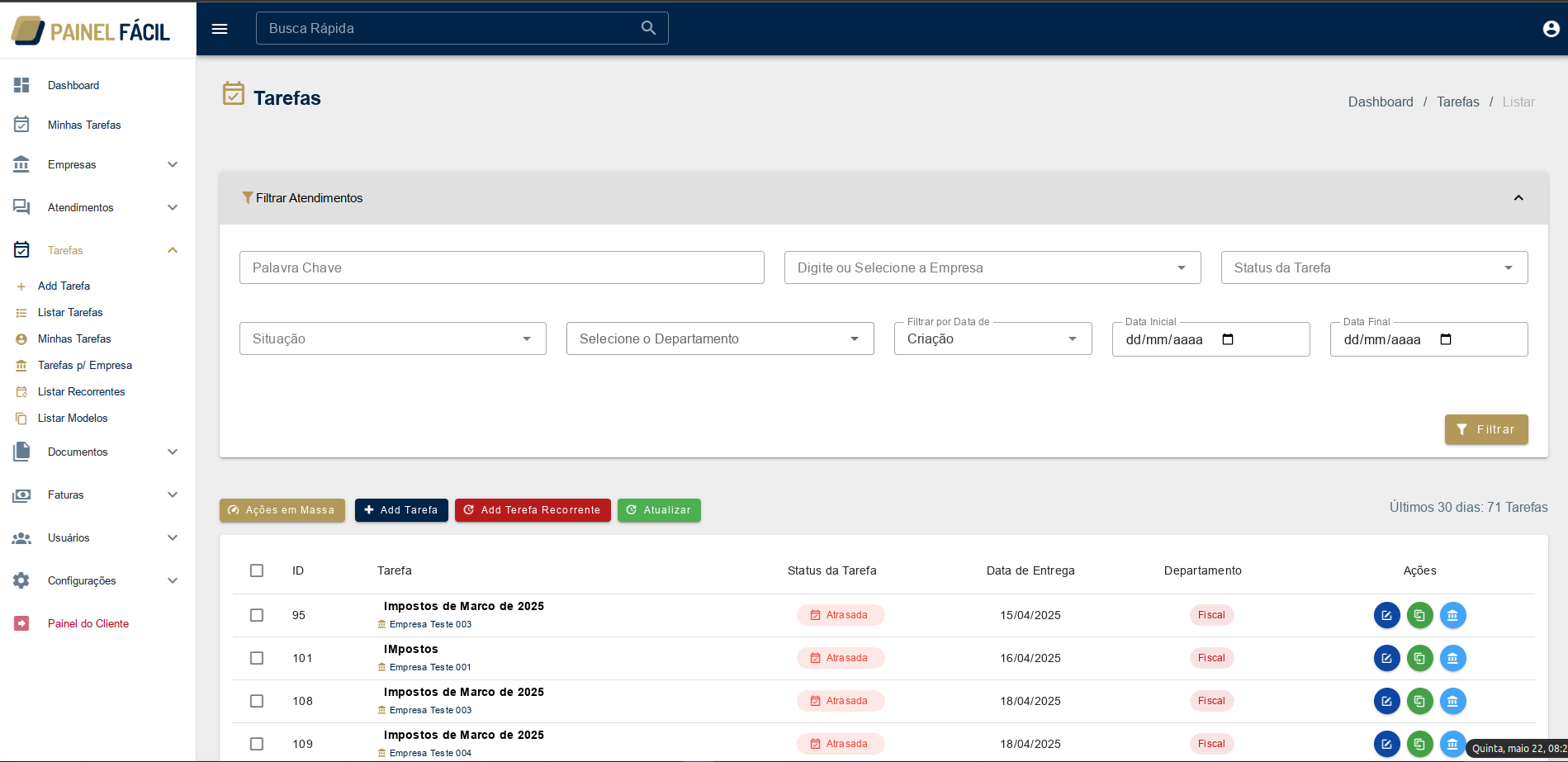Open Minhas Tarefas submenu under Tarefas

coord(74,338)
